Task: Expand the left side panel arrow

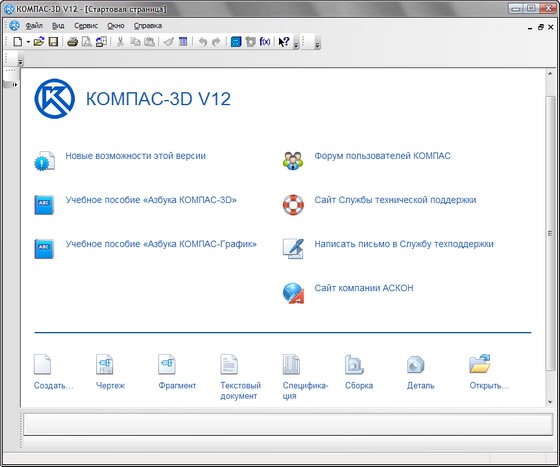Action: pyautogui.click(x=15, y=85)
